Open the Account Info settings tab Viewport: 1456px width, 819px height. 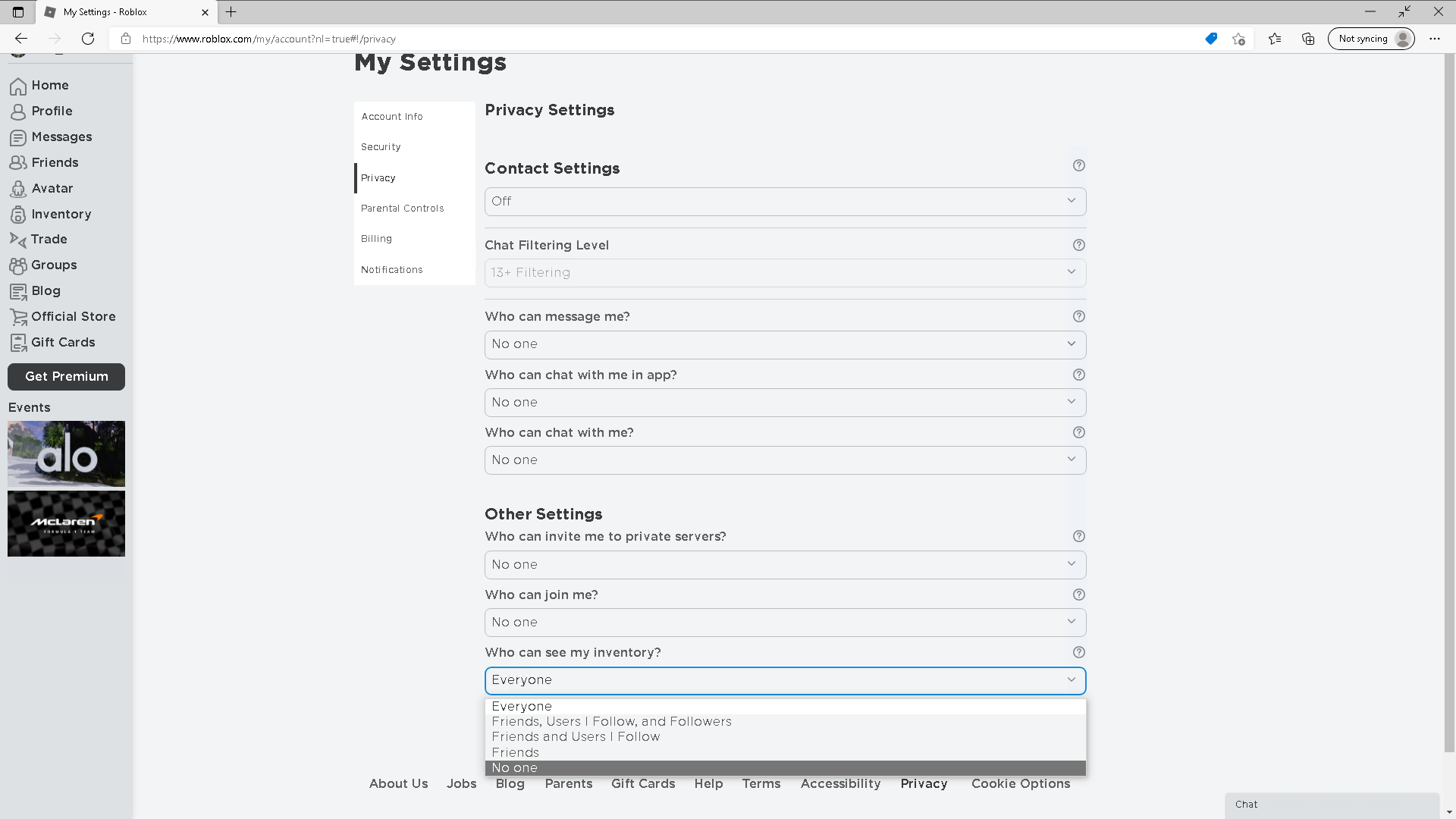[415, 117]
